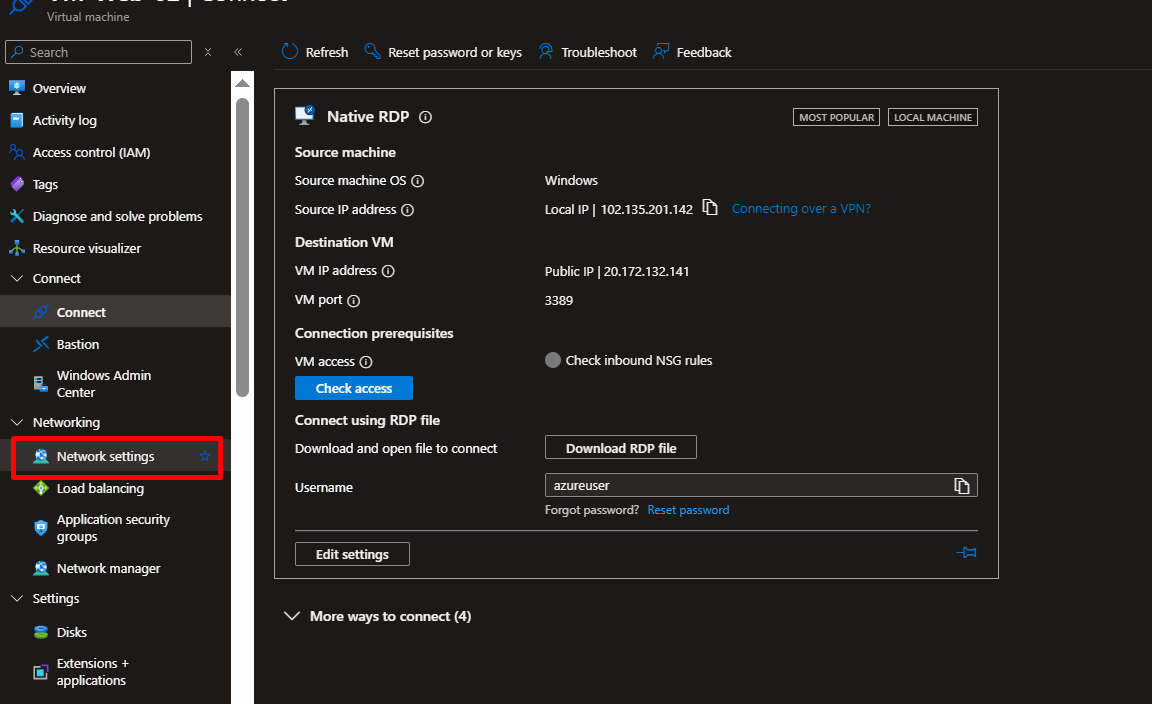This screenshot has height=704, width=1152.
Task: Open Bastion from the sidebar
Action: (x=78, y=344)
